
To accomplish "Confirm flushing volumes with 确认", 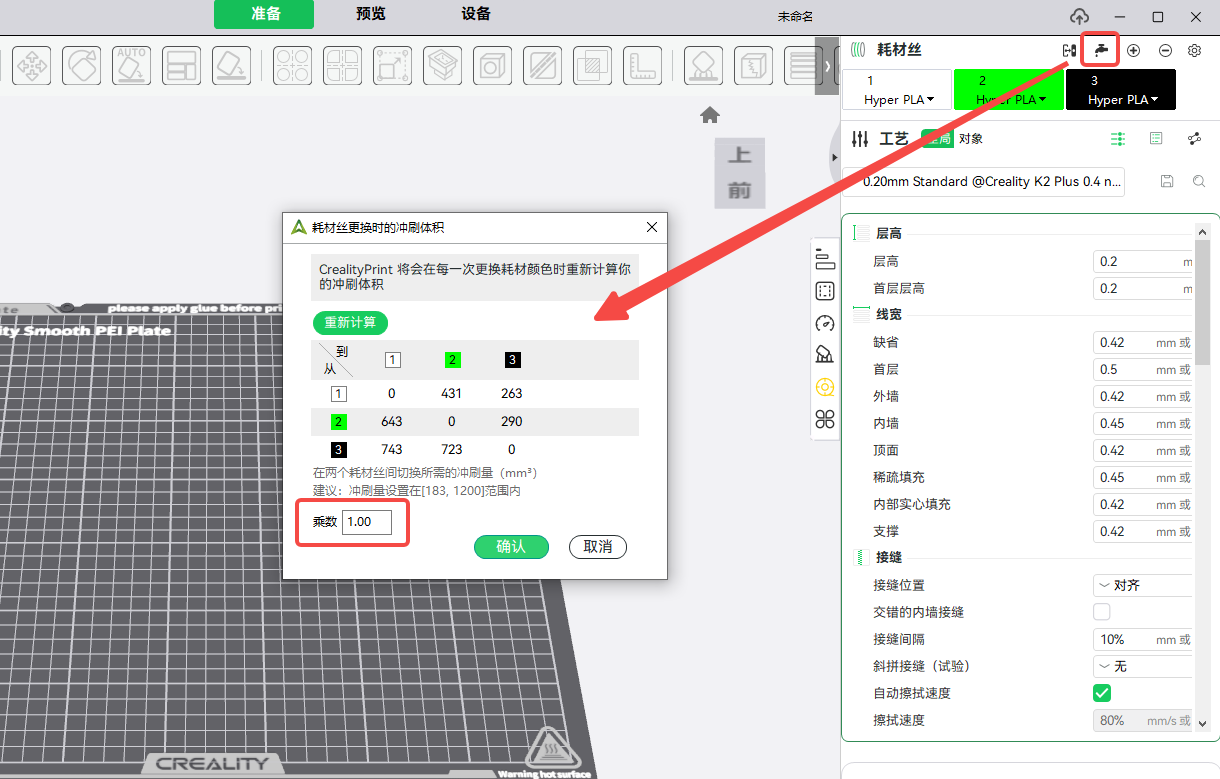I will click(x=511, y=547).
